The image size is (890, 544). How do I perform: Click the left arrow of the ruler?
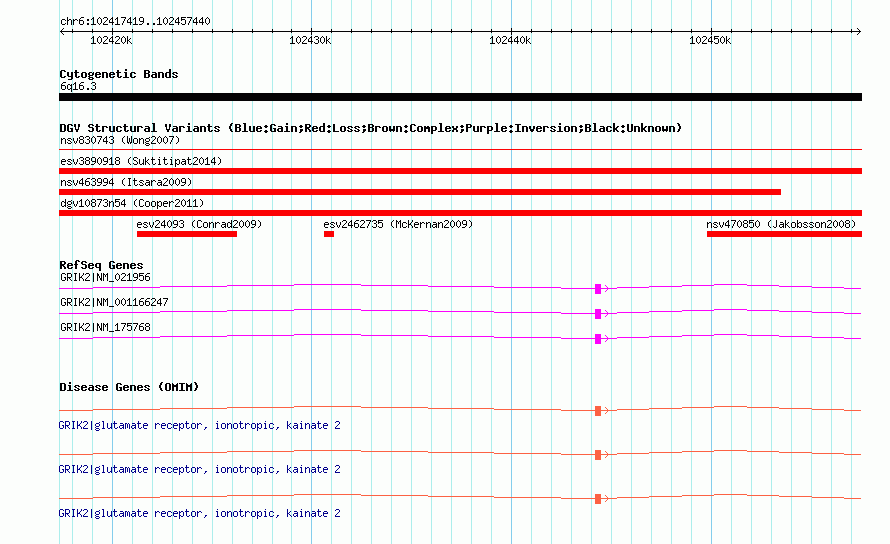pos(62,31)
